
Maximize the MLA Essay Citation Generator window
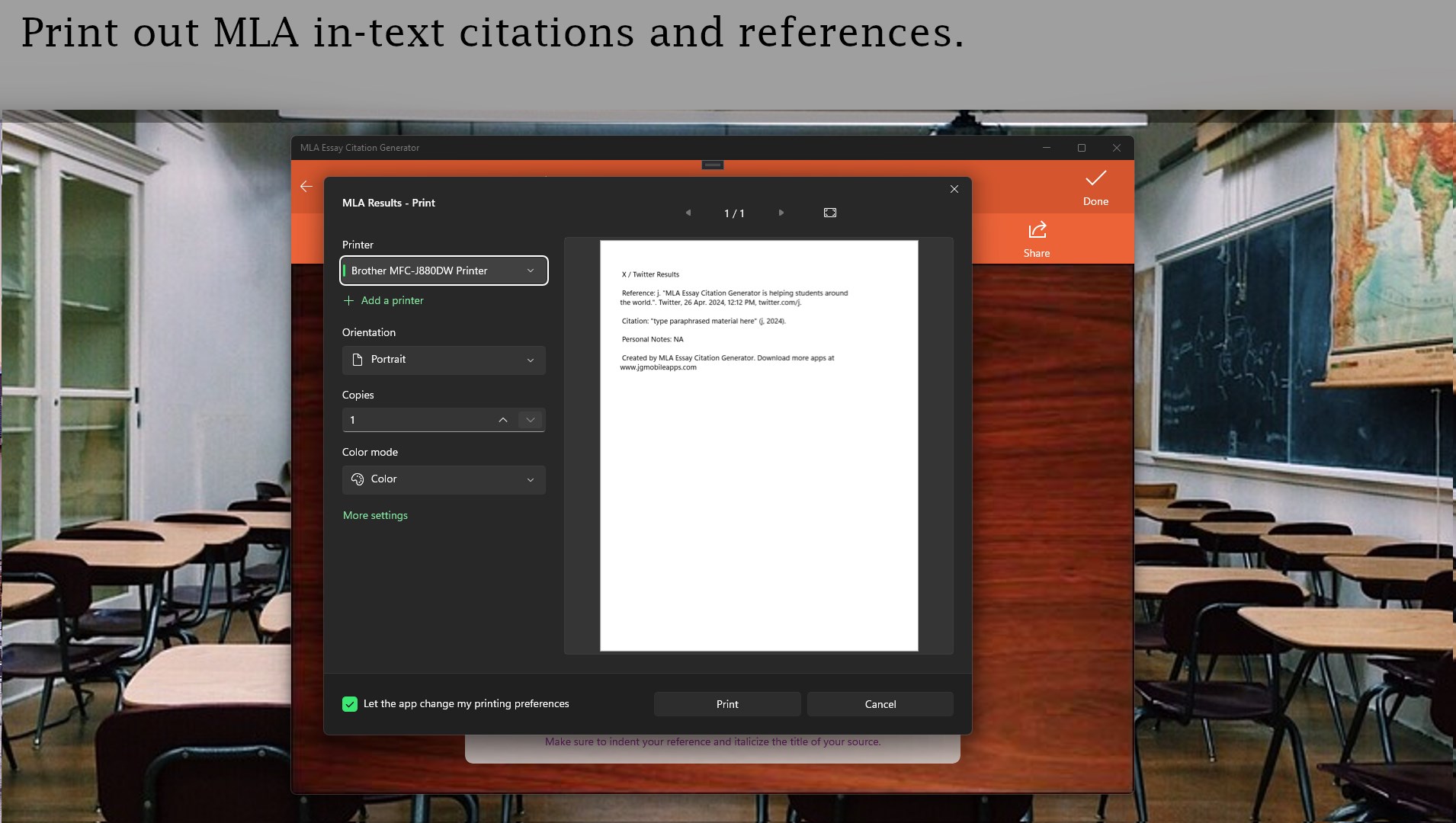click(1082, 148)
